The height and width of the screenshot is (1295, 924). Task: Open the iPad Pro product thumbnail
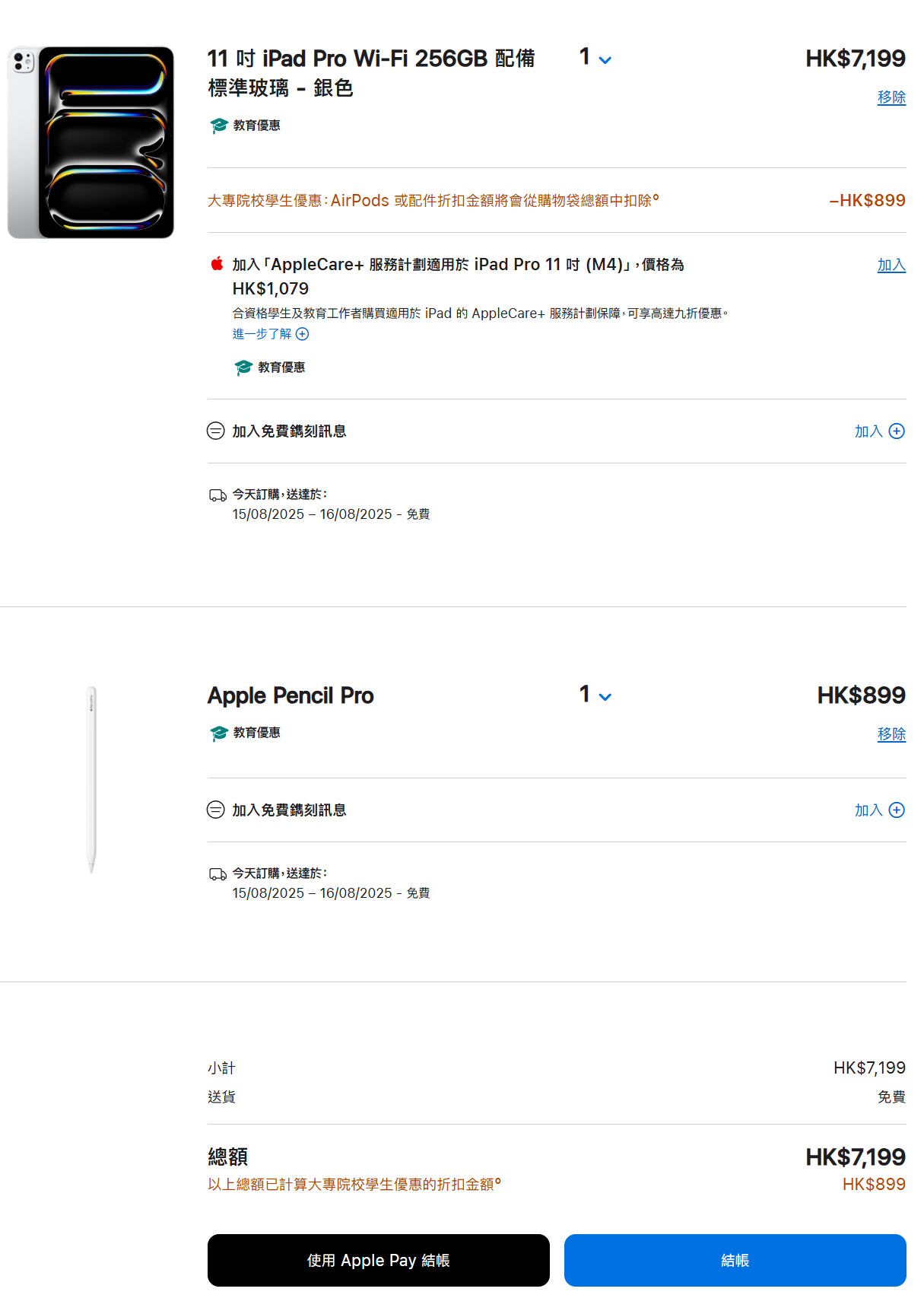coord(91,142)
